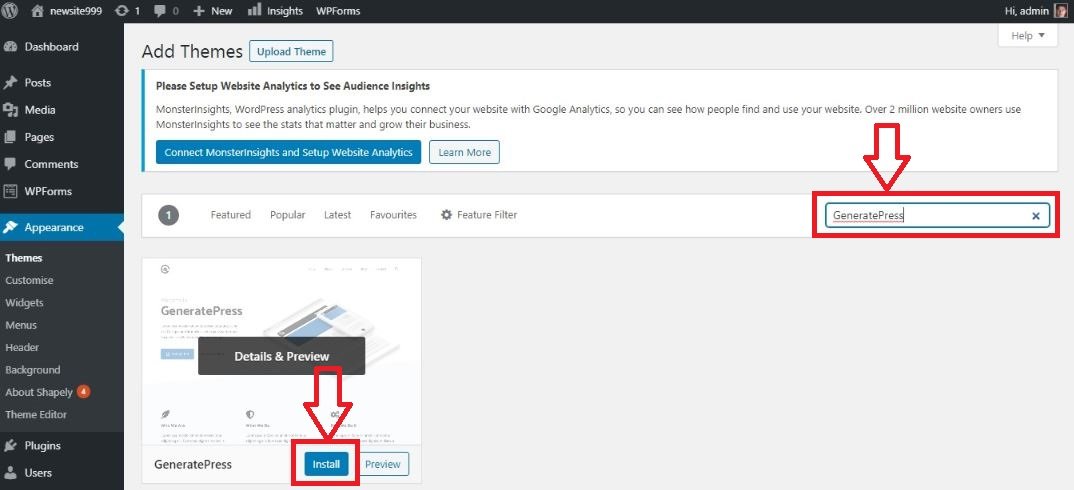Open Customise submenu item
Viewport: 1074px width, 490px height.
(x=29, y=280)
